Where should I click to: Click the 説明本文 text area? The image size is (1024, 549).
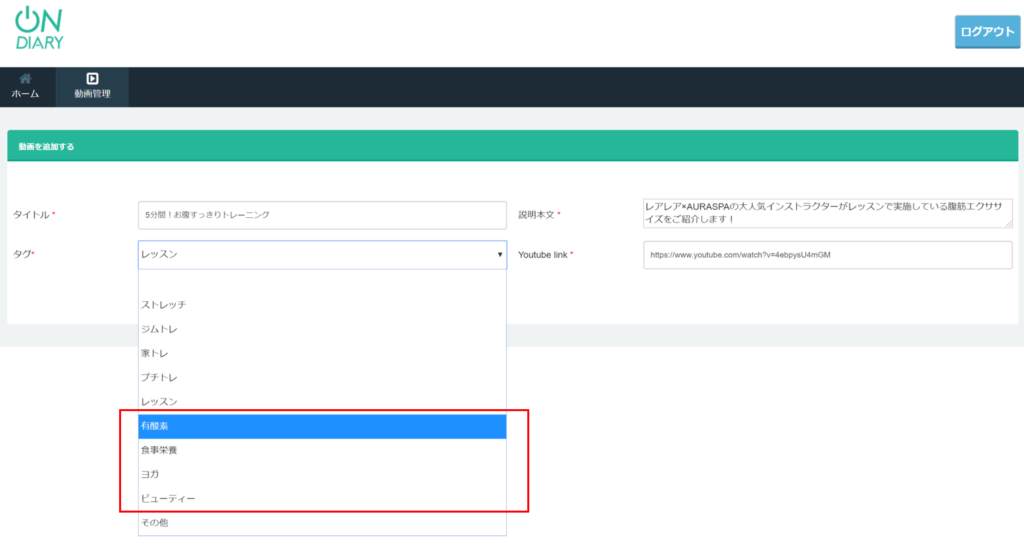[826, 212]
